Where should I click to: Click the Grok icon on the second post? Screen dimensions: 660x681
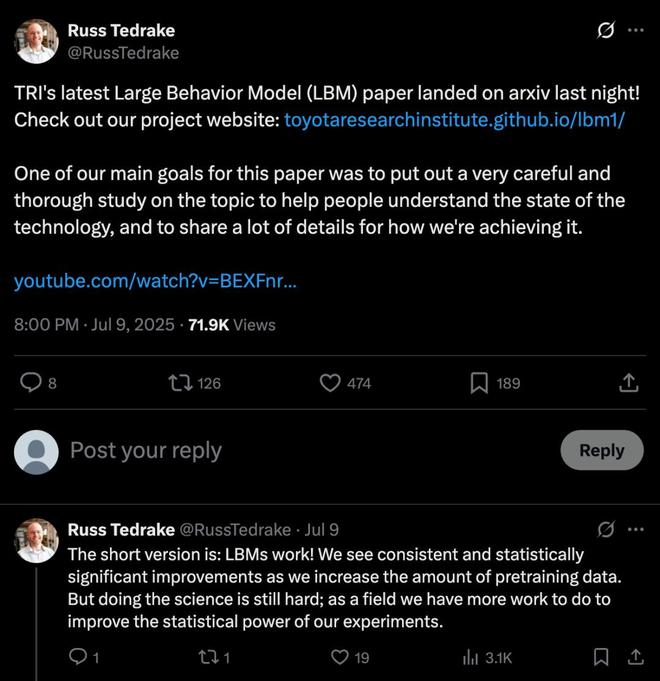tap(605, 529)
